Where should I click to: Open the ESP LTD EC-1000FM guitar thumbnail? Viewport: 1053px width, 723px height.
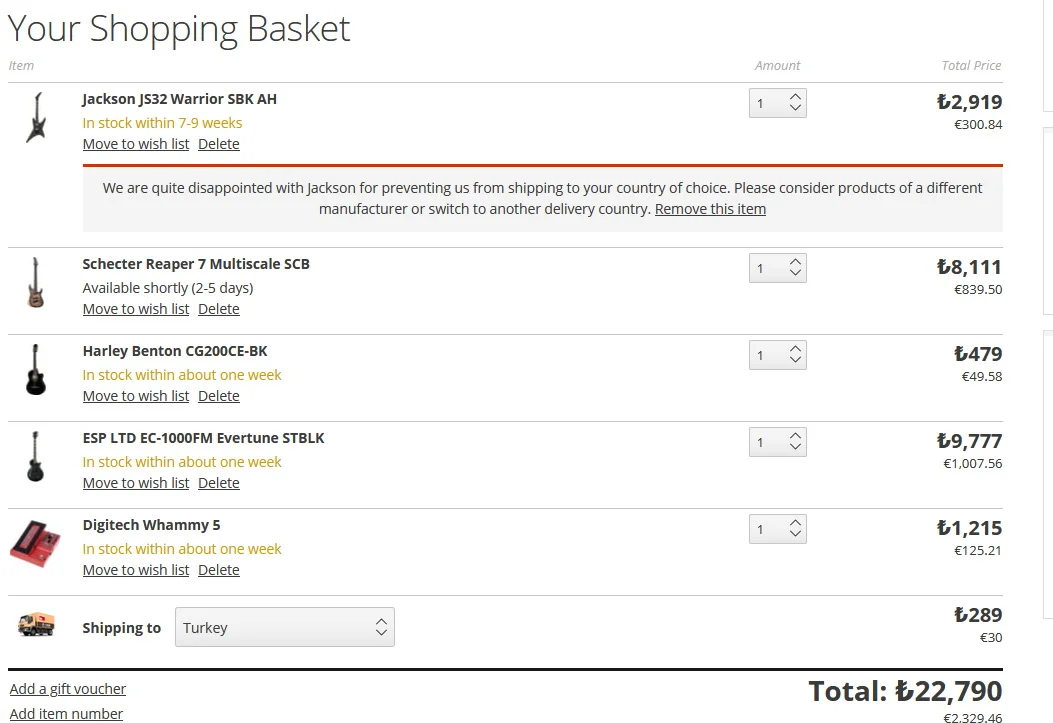[x=36, y=456]
